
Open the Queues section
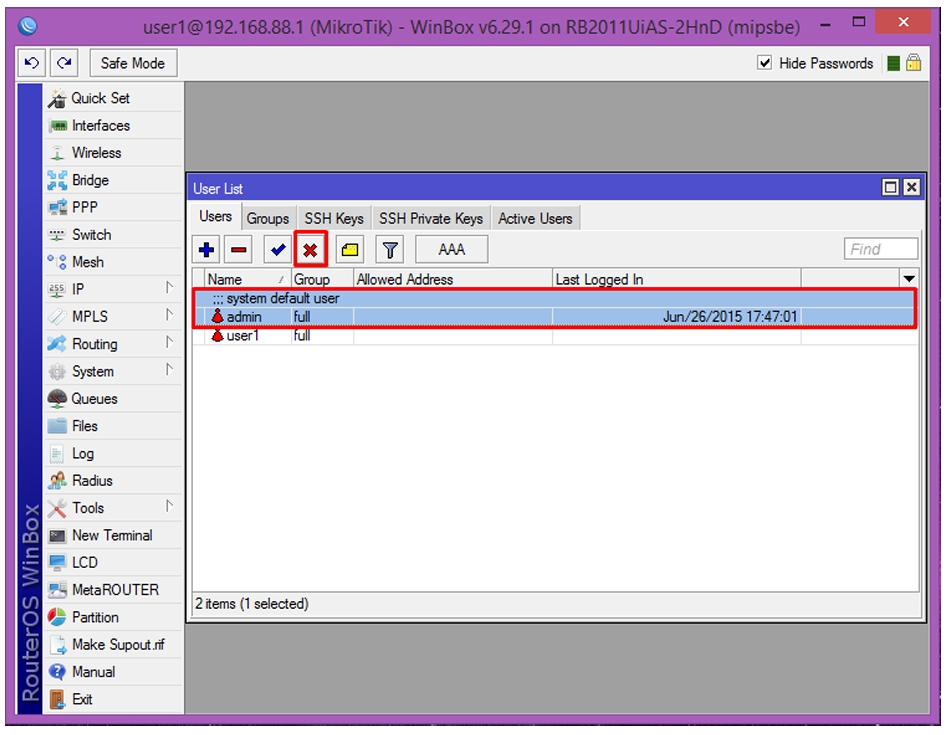click(114, 399)
